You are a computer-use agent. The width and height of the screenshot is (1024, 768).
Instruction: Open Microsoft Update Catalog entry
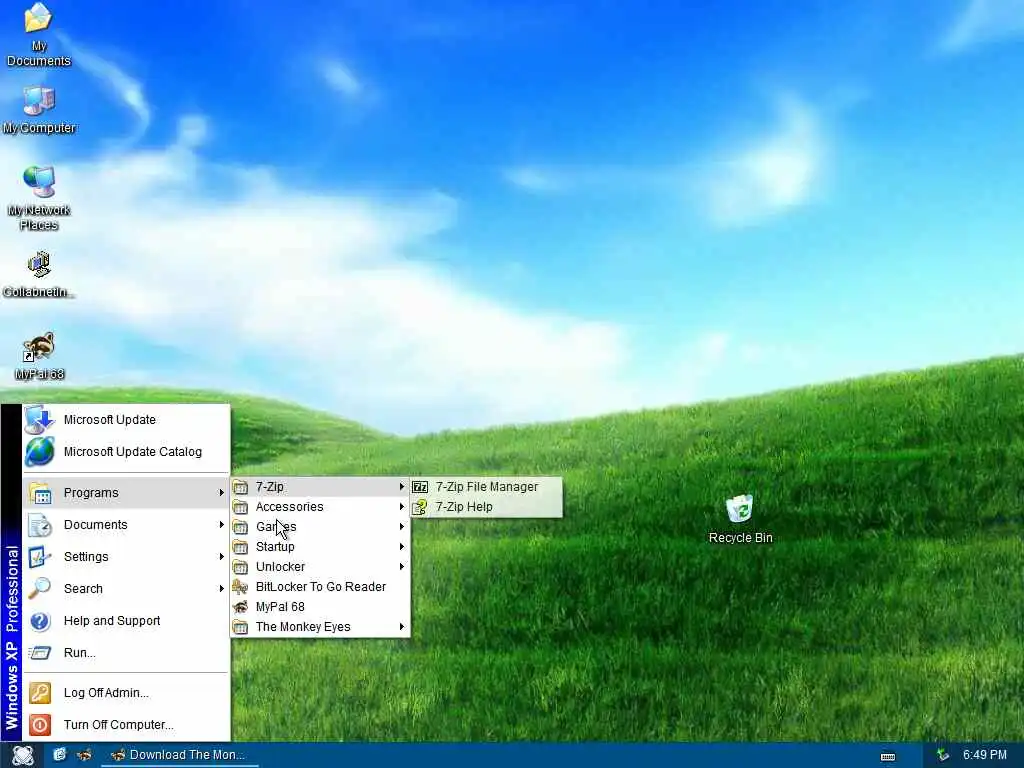[127, 452]
